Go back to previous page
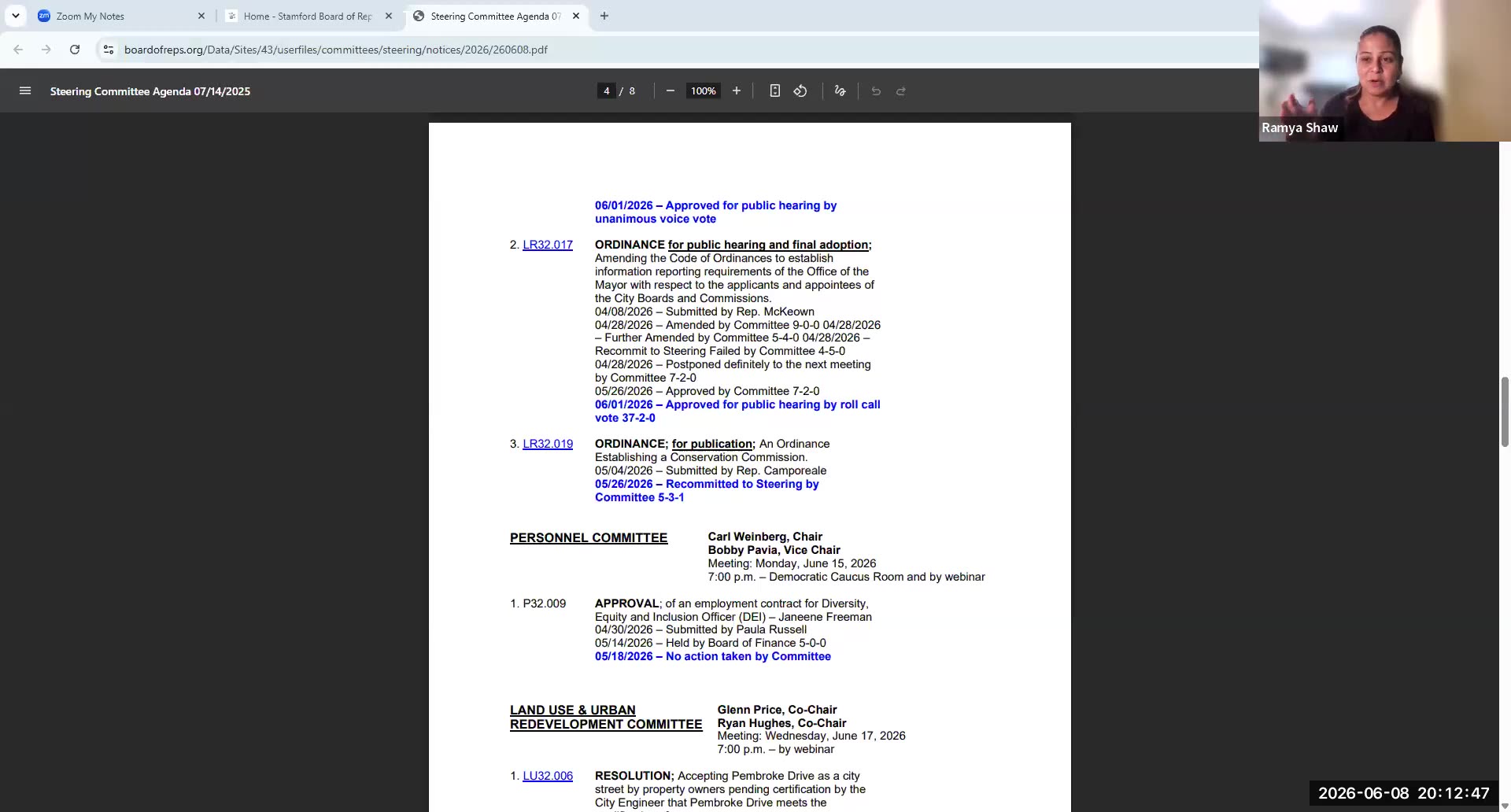The width and height of the screenshot is (1511, 812). (18, 50)
